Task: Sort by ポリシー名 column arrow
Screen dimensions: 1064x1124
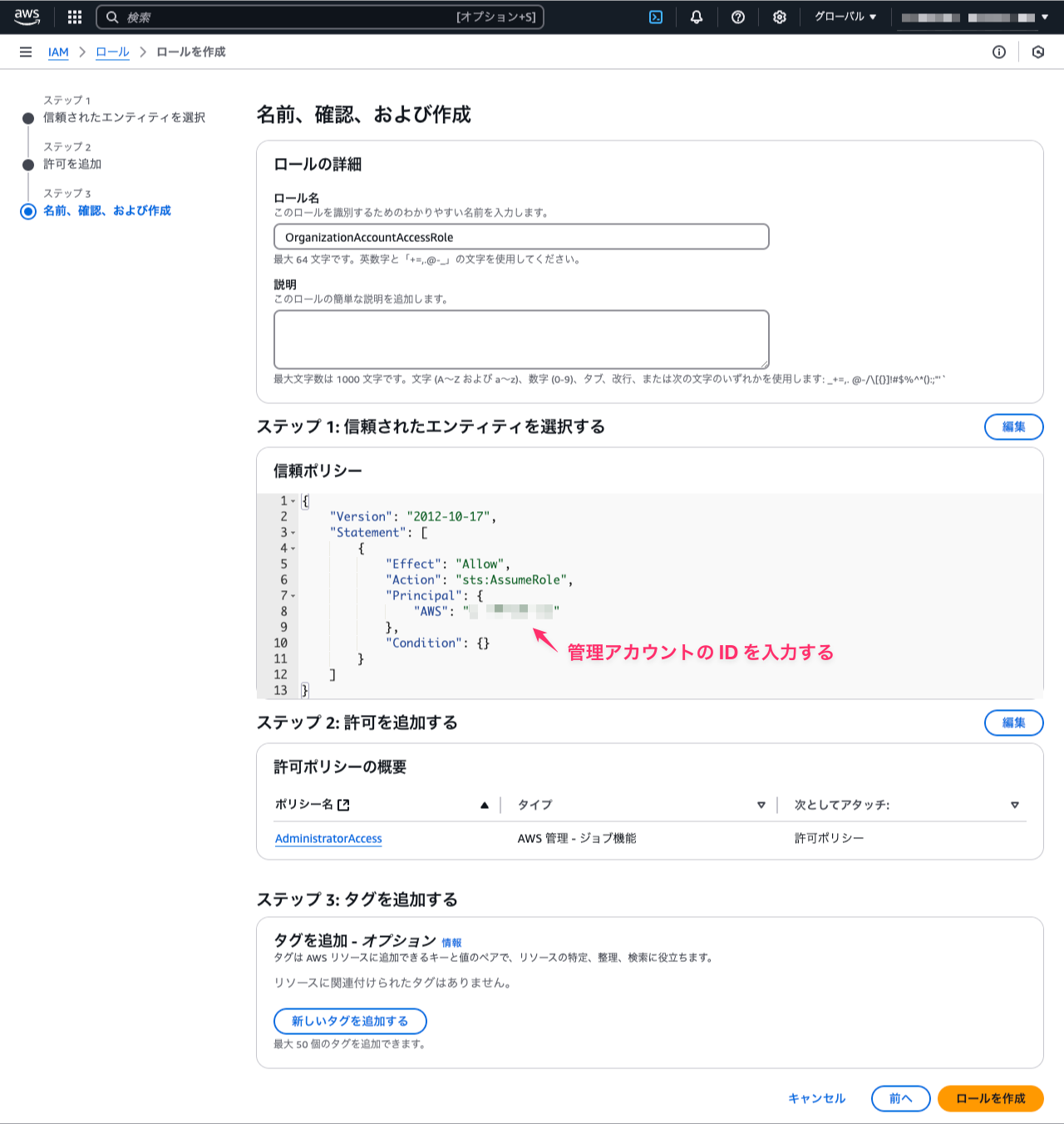Action: [485, 805]
